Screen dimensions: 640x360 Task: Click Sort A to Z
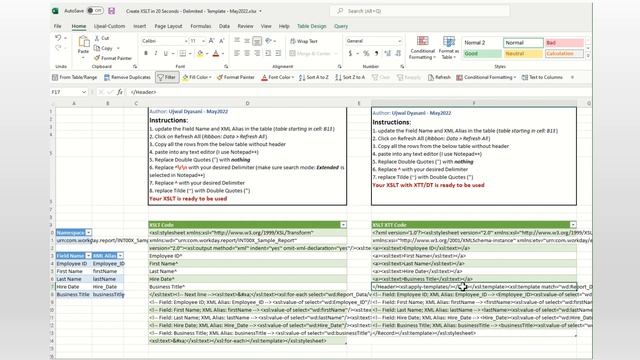tap(313, 77)
